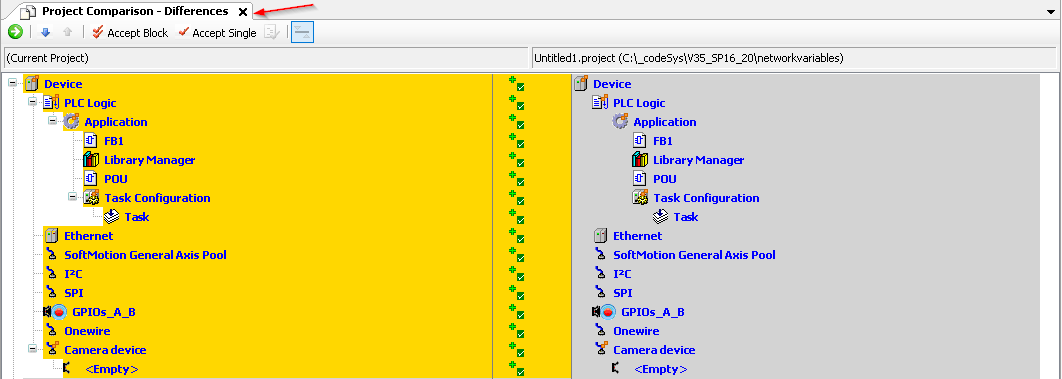Click Task icon in Untitled1.project pane
Screen dimensions: 1062x379
(660, 217)
